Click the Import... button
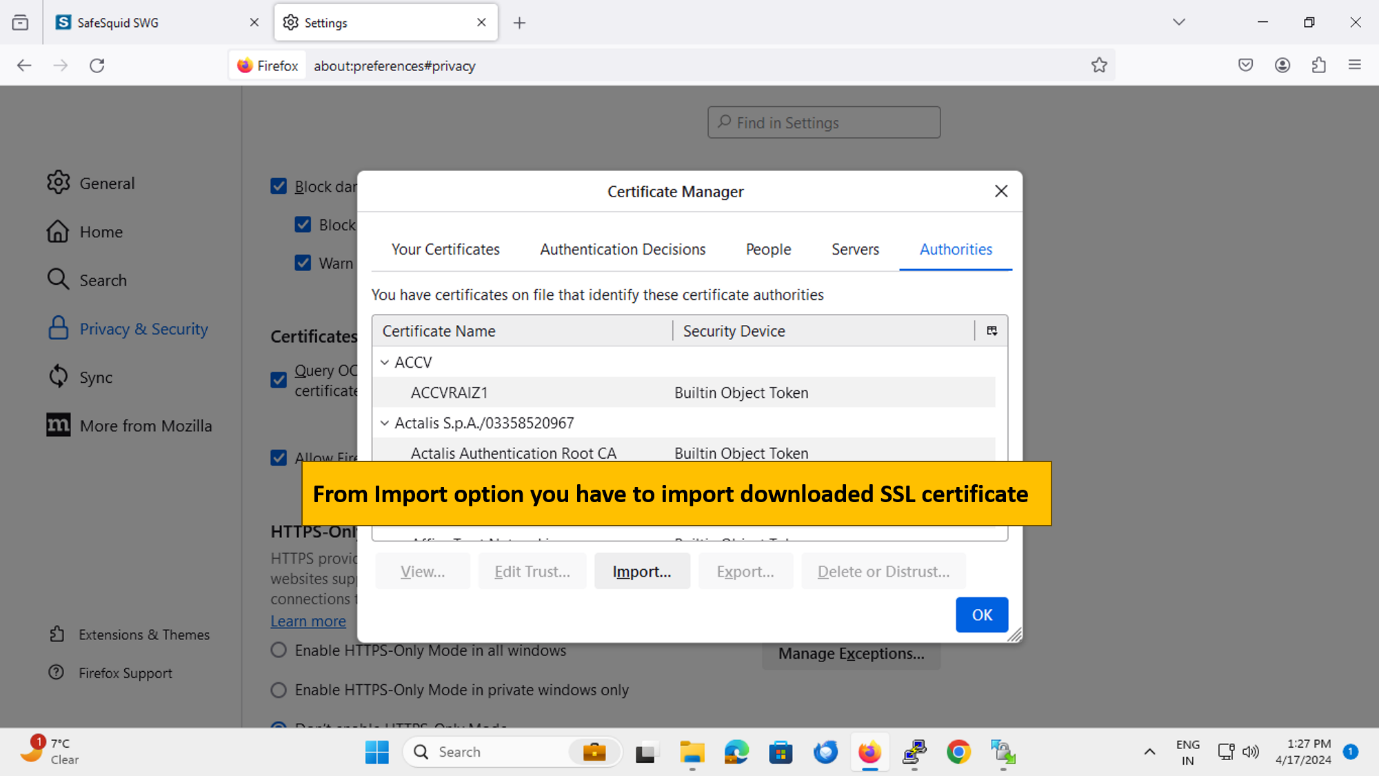 (642, 572)
